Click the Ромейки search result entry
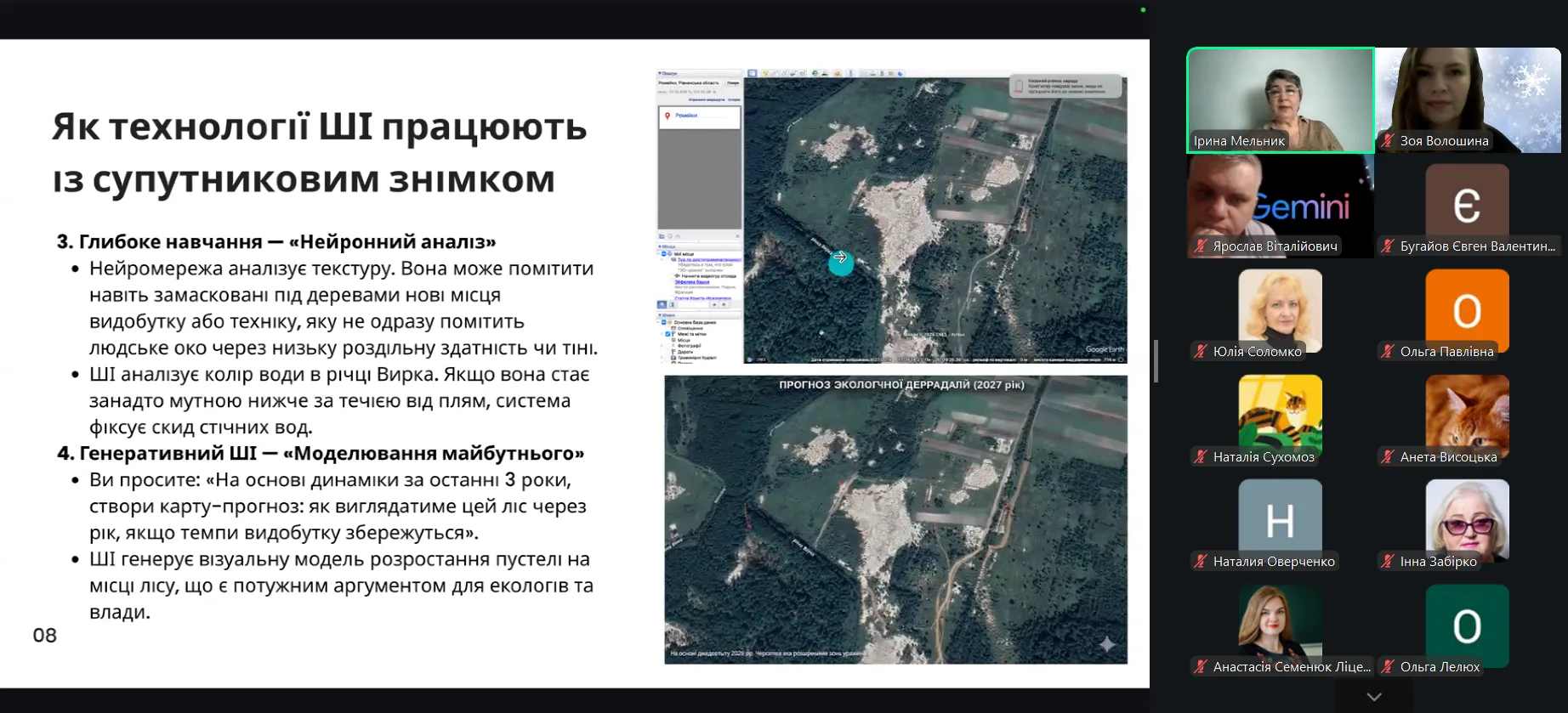 [x=699, y=117]
